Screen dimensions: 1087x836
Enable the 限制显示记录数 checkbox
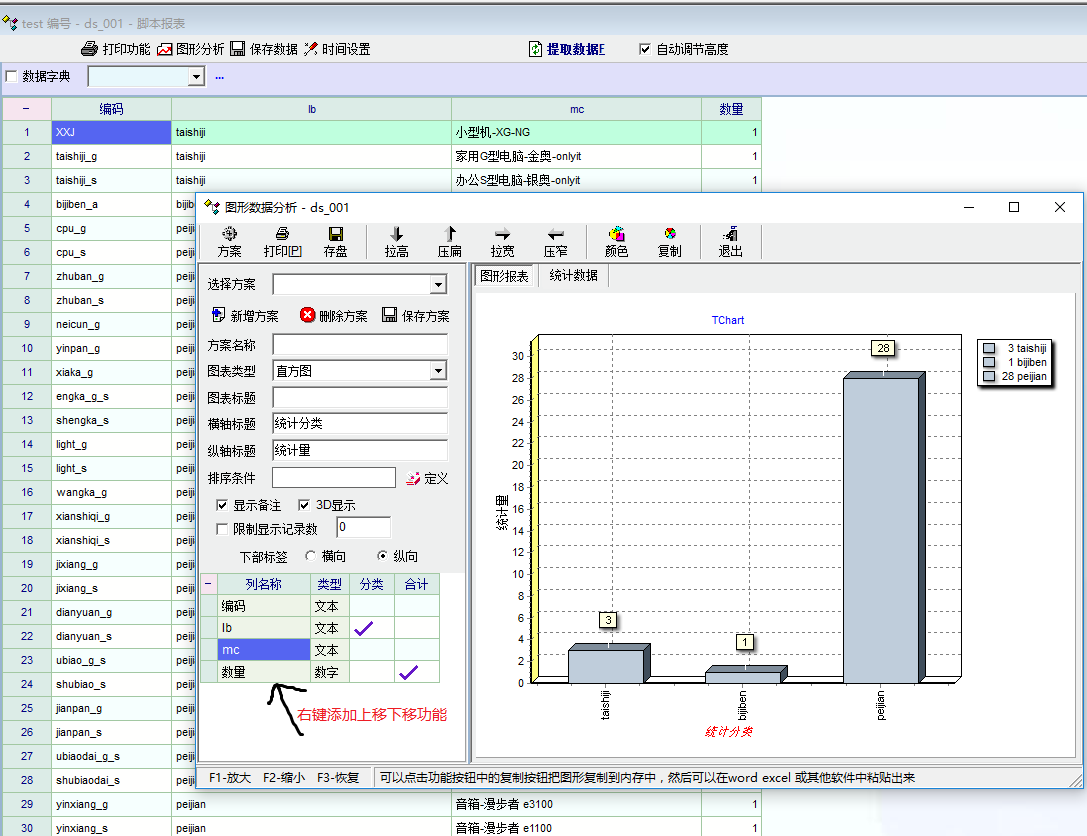tap(222, 529)
